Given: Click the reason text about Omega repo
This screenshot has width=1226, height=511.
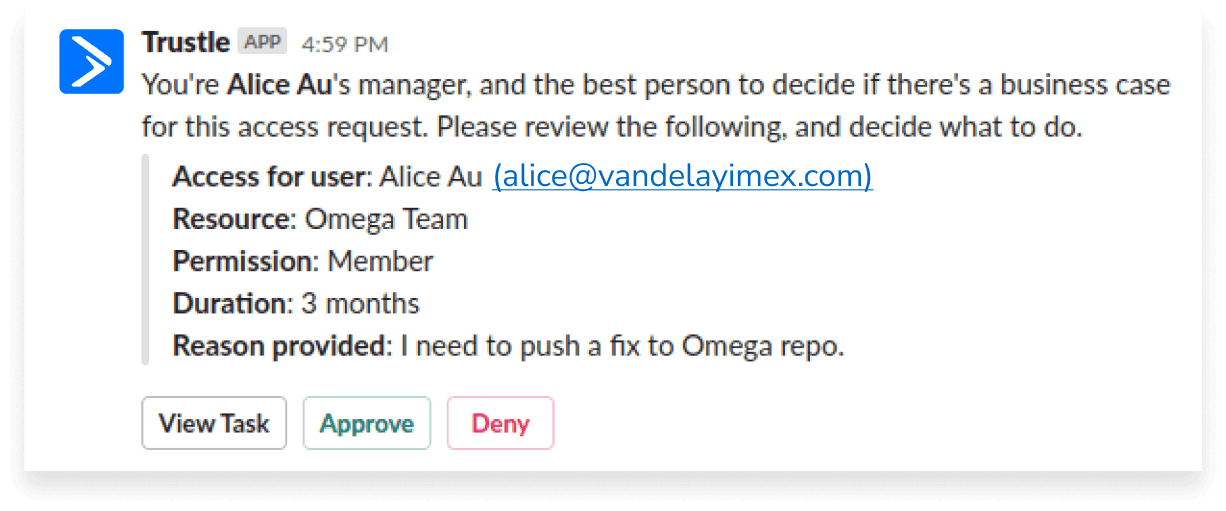Looking at the screenshot, I should click(x=623, y=346).
